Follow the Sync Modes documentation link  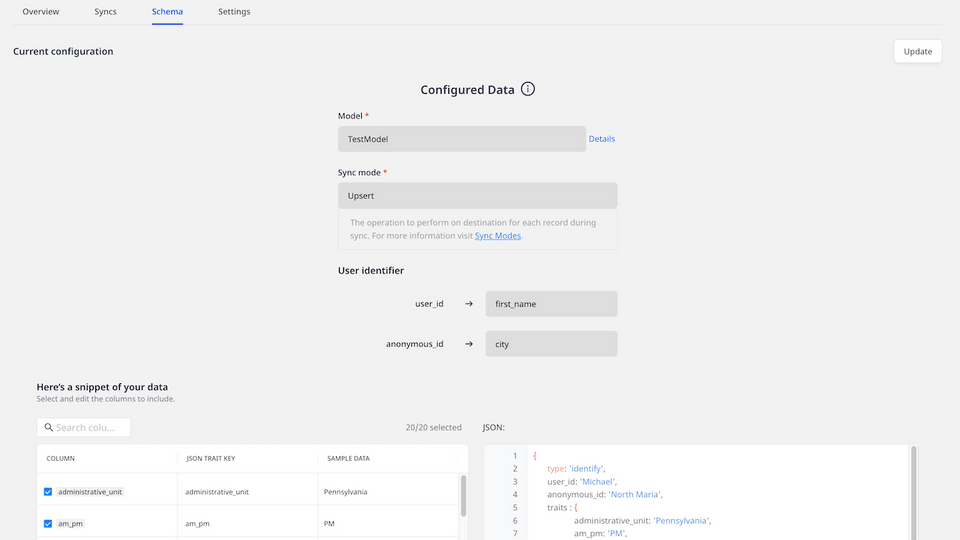pyautogui.click(x=497, y=236)
